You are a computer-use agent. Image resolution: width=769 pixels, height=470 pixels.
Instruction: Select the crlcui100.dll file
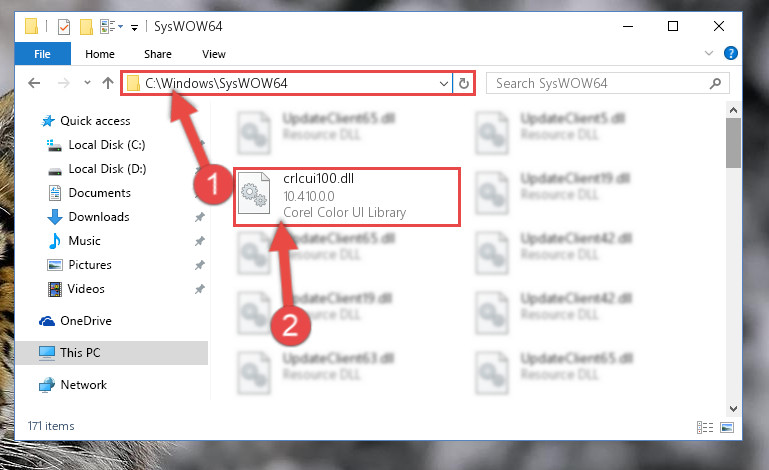coord(347,196)
